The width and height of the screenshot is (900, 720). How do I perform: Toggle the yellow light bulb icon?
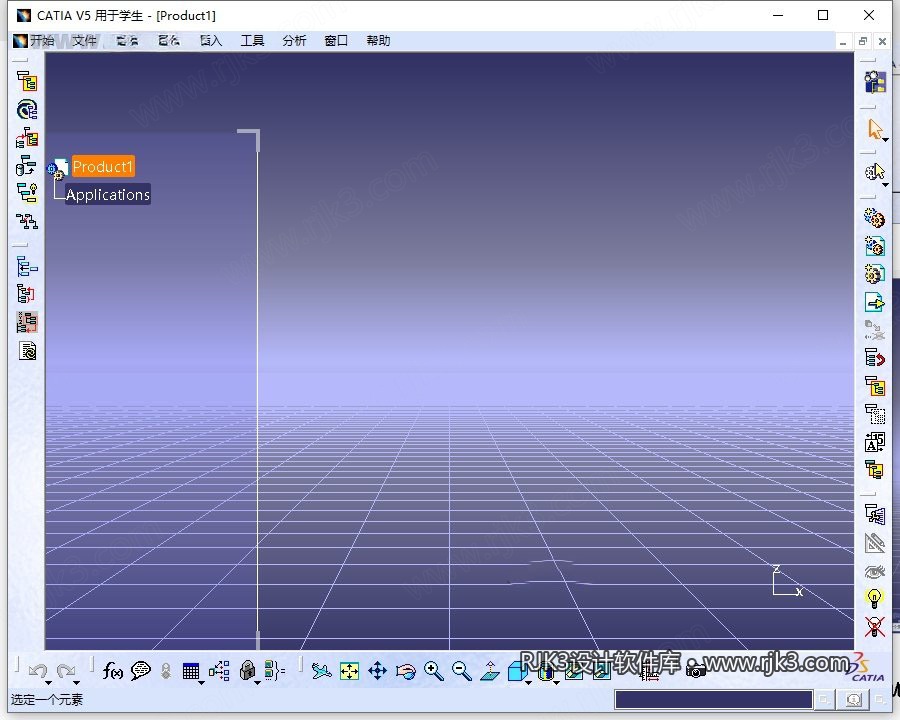click(x=875, y=599)
